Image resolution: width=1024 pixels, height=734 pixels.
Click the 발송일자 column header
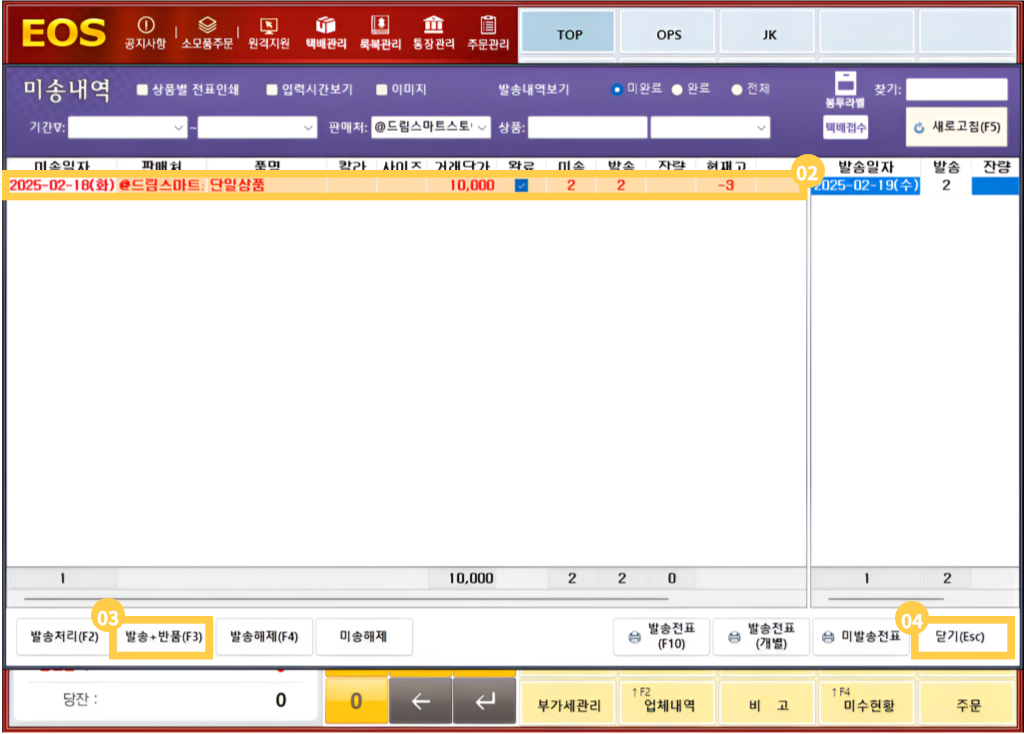(866, 167)
